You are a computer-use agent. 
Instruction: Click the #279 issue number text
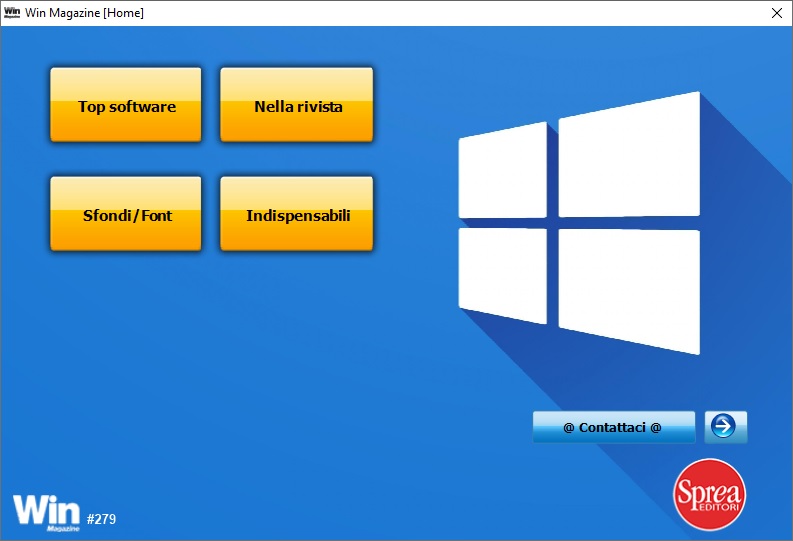tap(101, 519)
